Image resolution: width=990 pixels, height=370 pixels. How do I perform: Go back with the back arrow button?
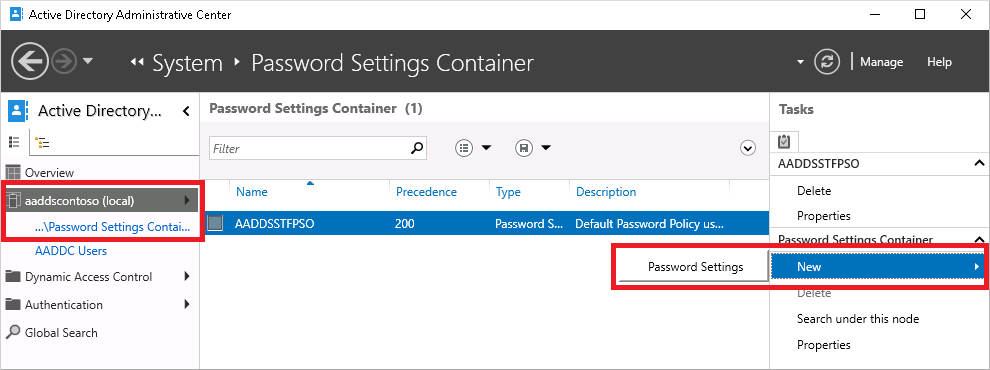pyautogui.click(x=30, y=62)
